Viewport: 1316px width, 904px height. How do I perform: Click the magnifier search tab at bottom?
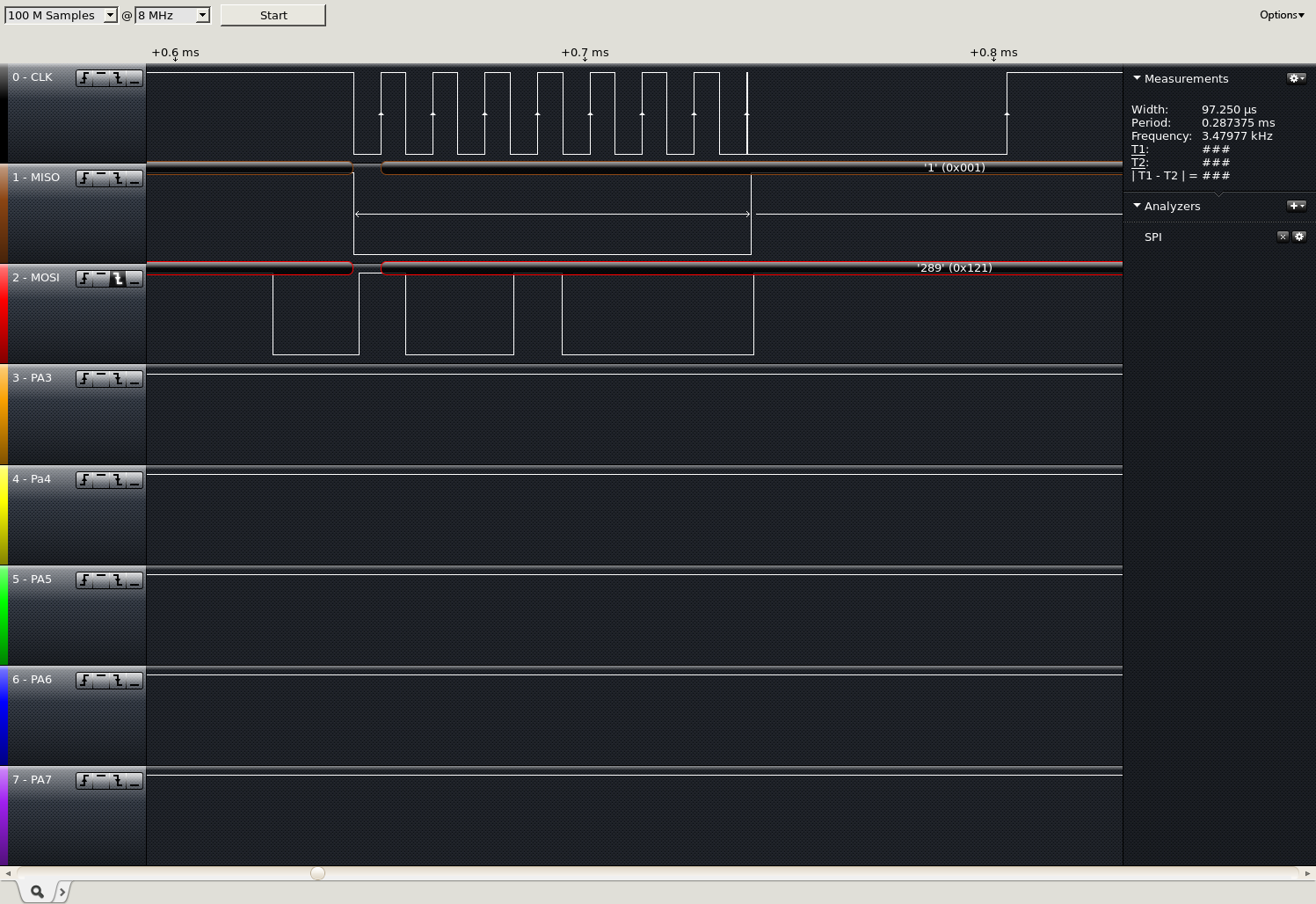pos(37,892)
